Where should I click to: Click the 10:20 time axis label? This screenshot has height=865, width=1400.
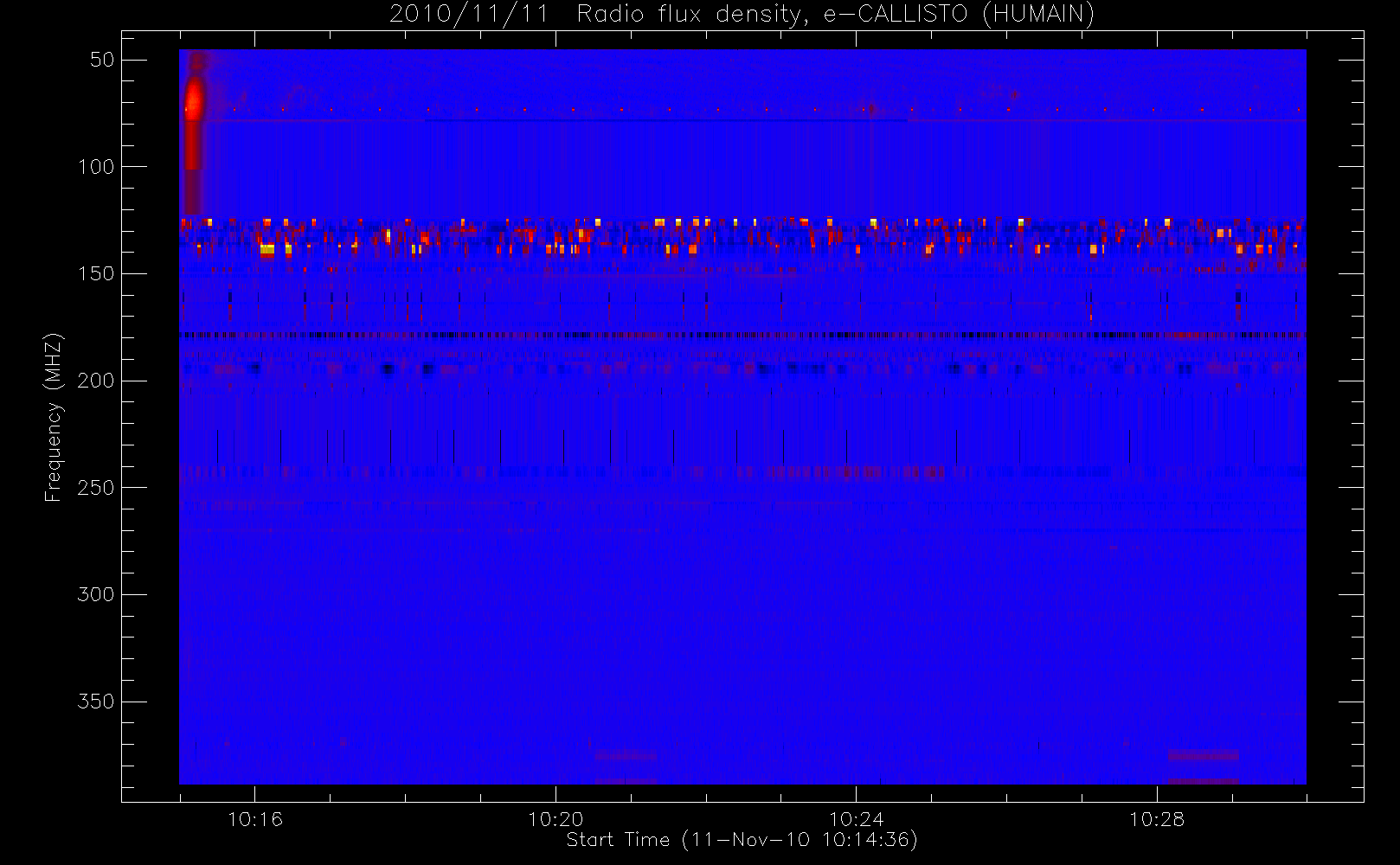point(556,819)
